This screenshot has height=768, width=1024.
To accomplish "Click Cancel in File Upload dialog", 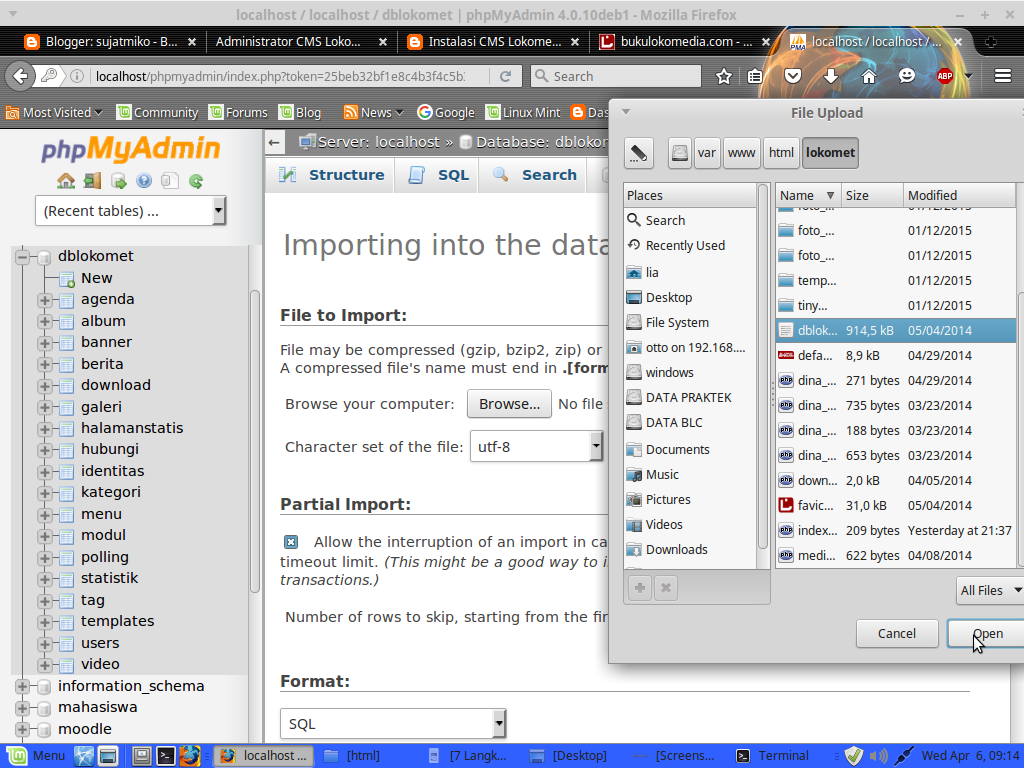I will coord(897,633).
